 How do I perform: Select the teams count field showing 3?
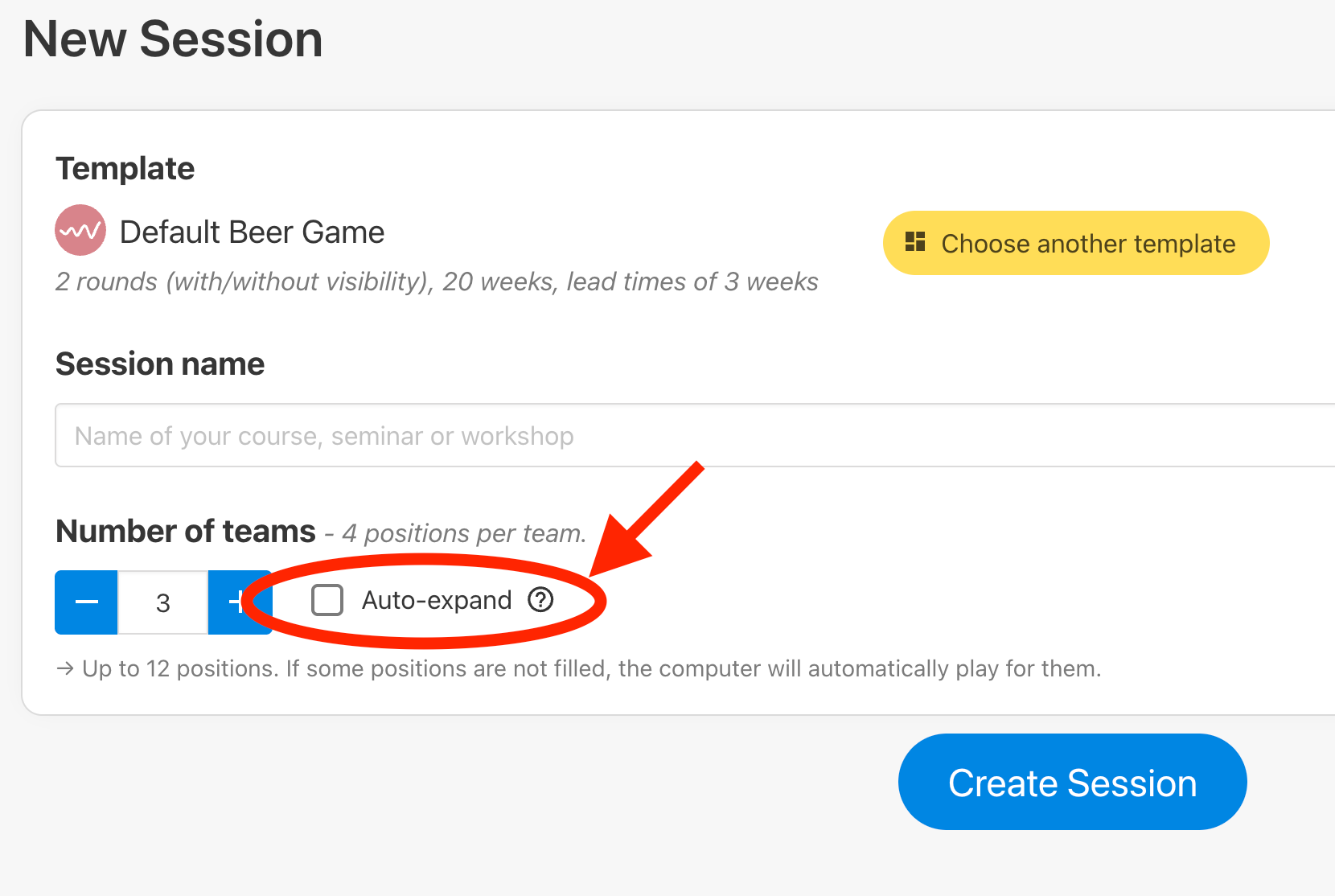[163, 602]
